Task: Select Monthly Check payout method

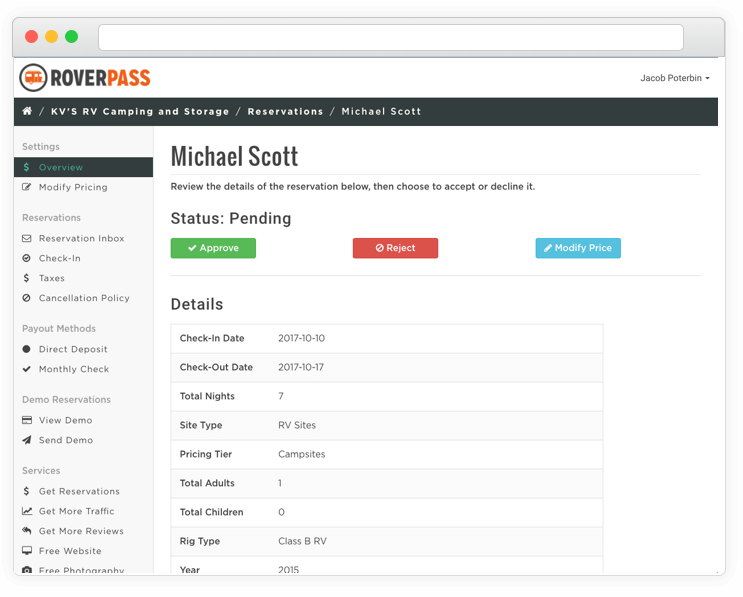Action: pos(73,370)
